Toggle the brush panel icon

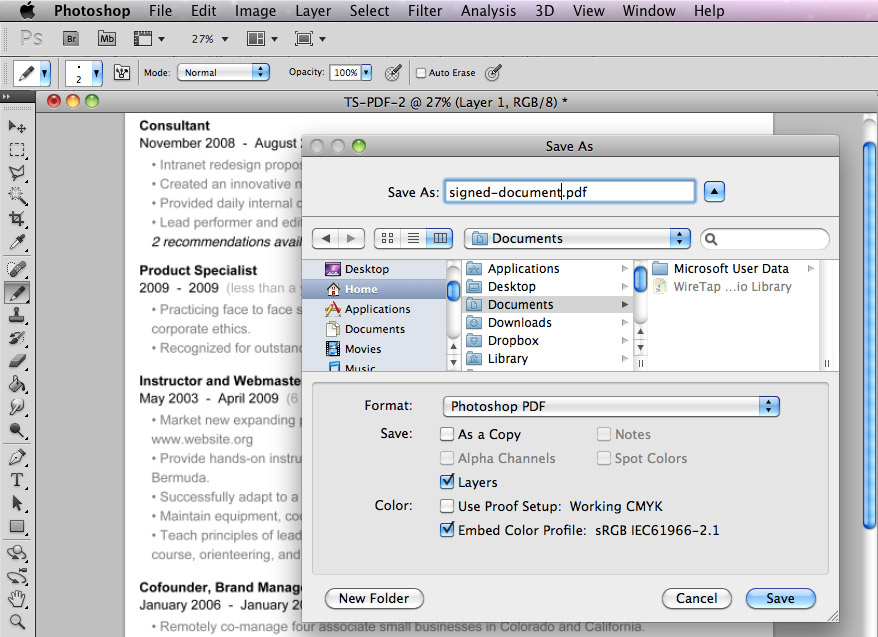click(122, 72)
